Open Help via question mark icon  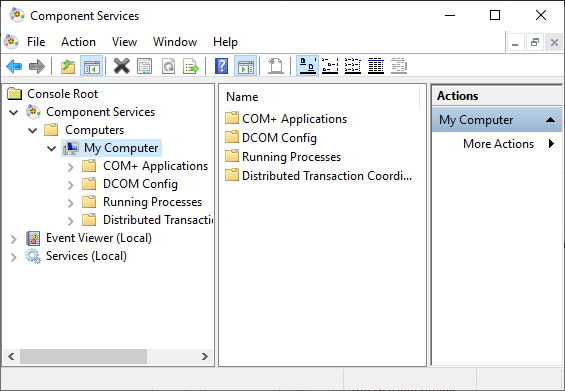(221, 66)
